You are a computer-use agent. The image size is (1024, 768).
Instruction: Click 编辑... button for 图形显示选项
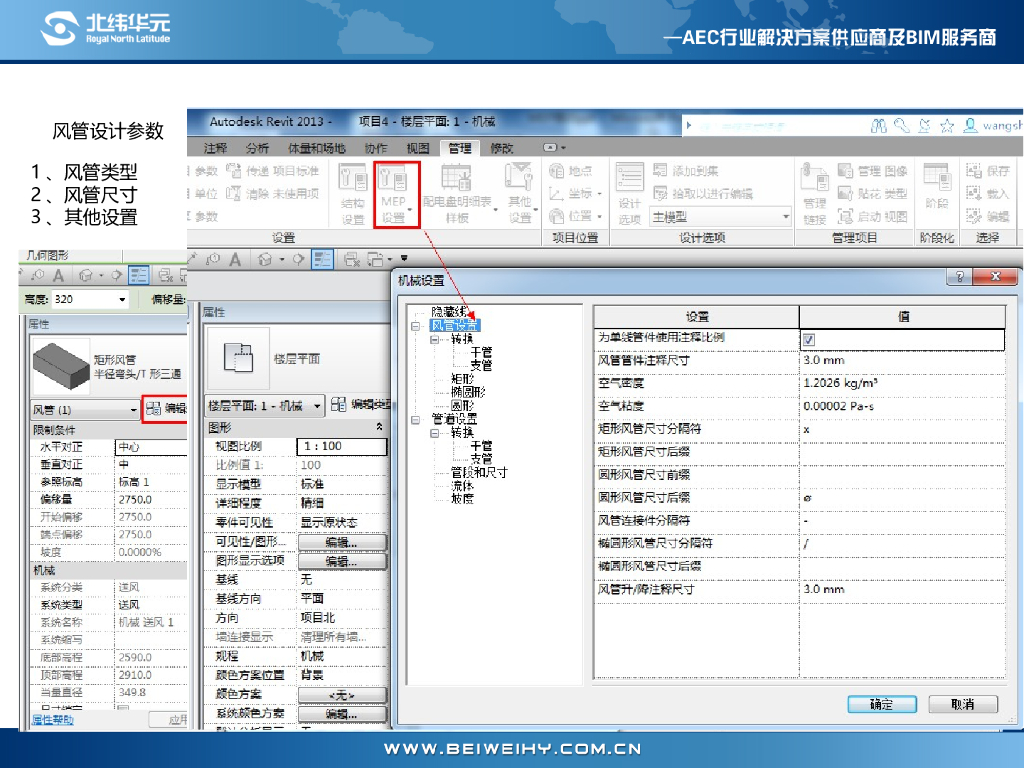point(342,561)
